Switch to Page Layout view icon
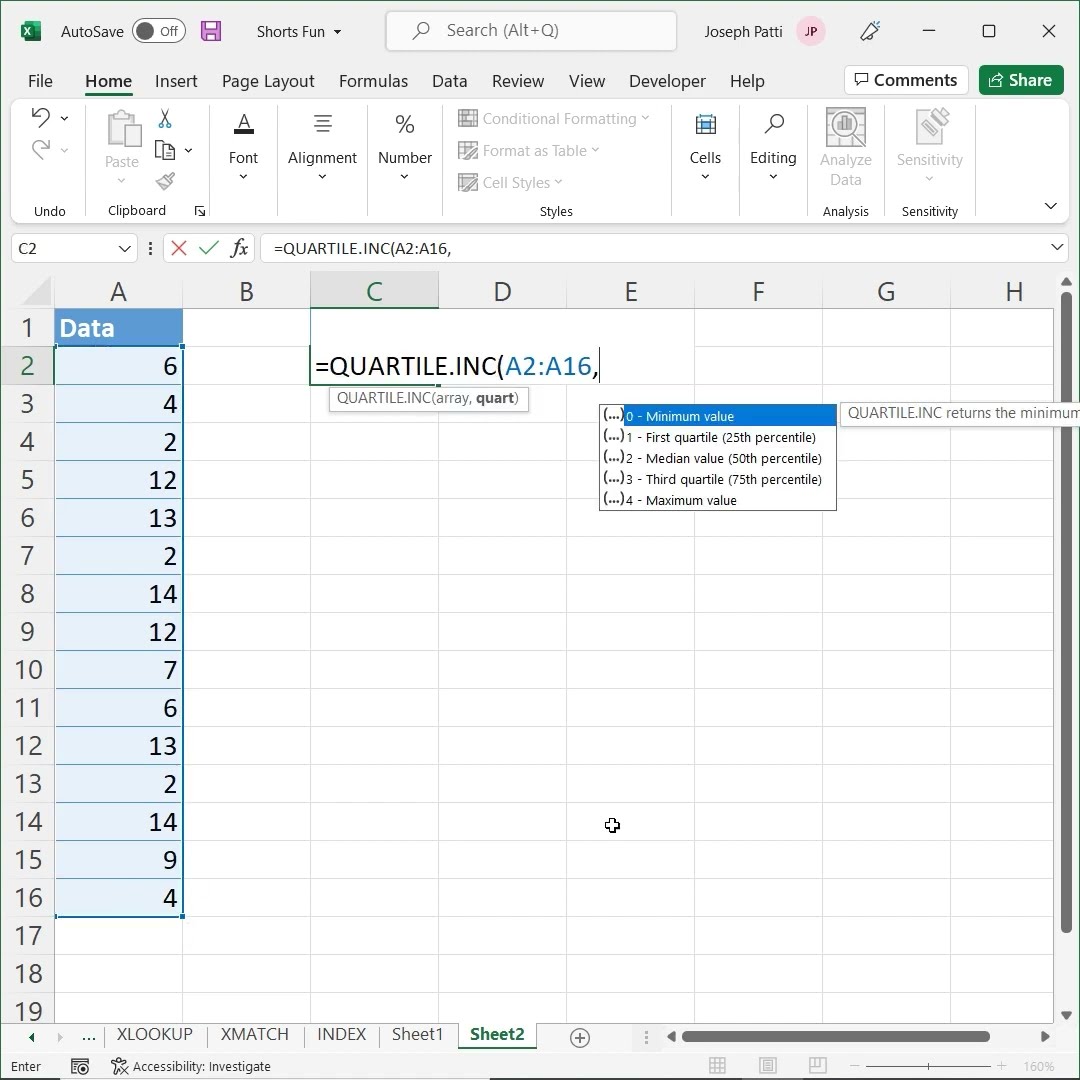1080x1080 pixels. pos(768,1066)
